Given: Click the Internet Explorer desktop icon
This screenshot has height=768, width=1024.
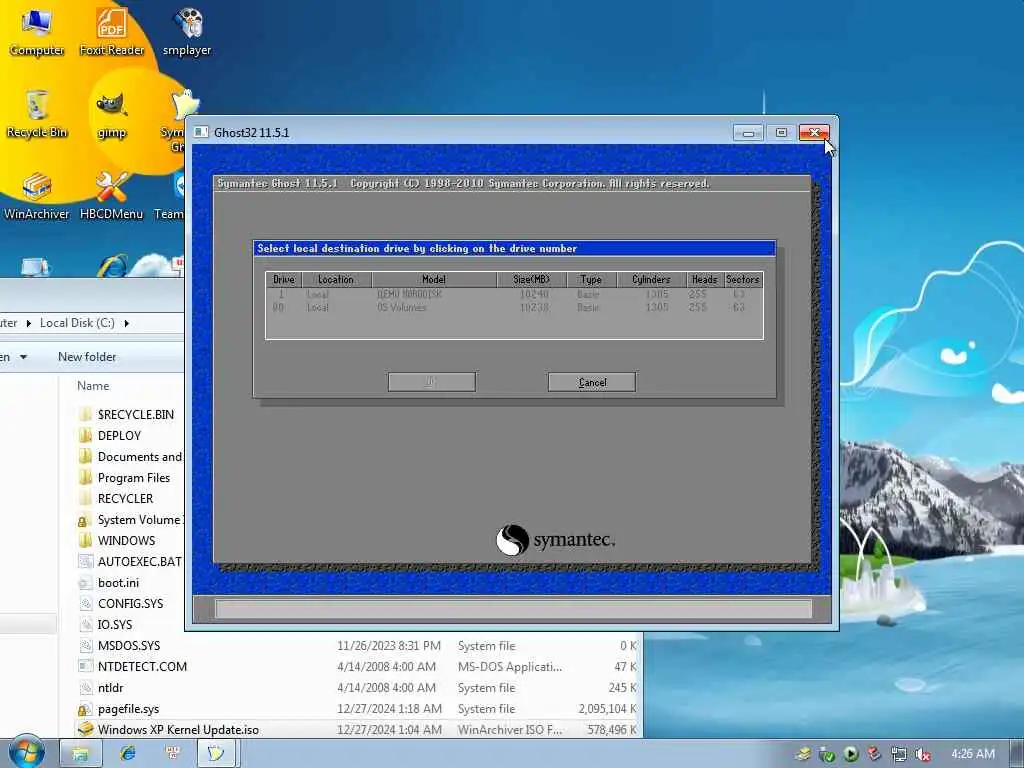Looking at the screenshot, I should 112,266.
